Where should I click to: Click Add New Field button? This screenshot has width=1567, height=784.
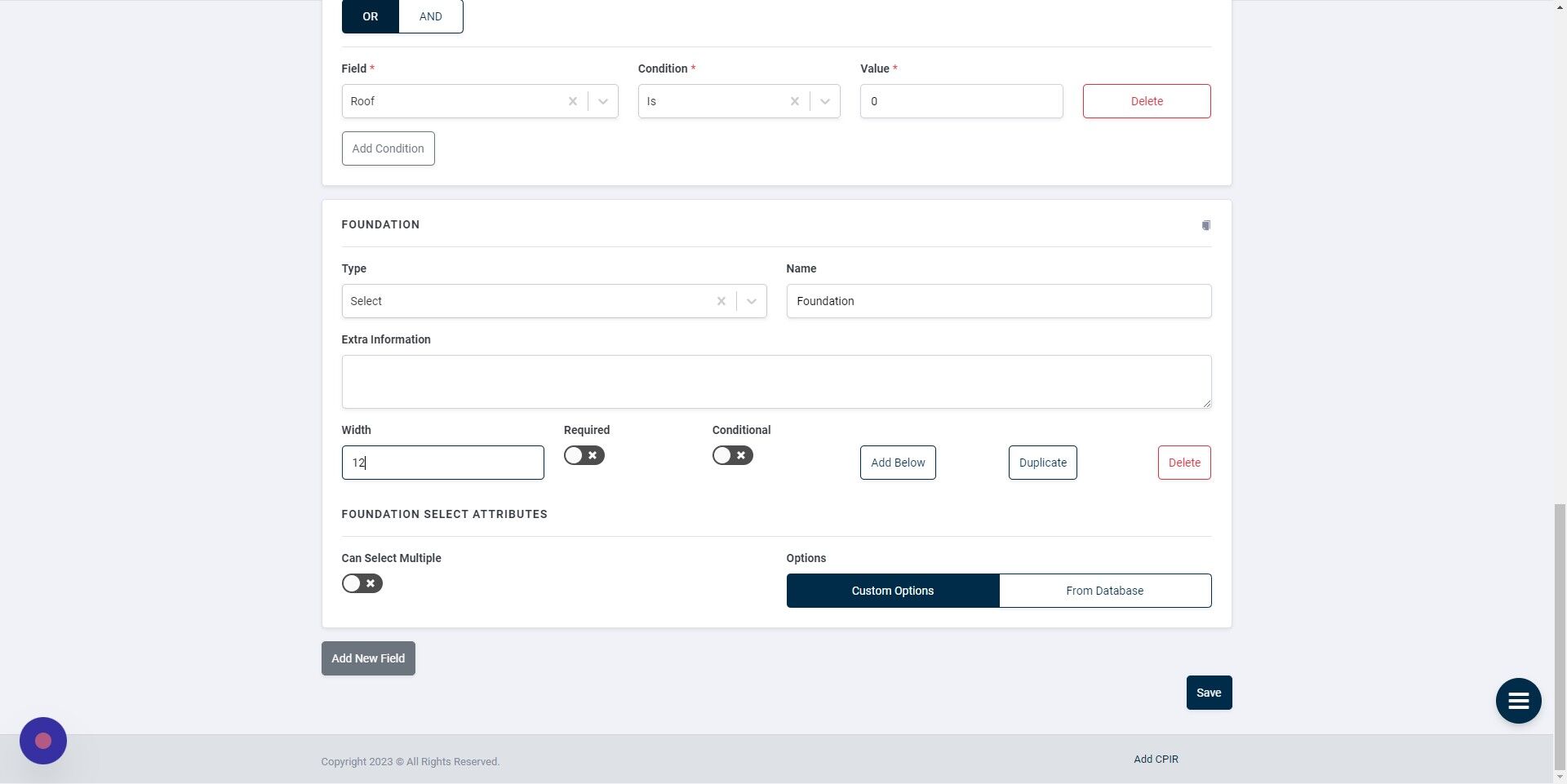click(368, 658)
